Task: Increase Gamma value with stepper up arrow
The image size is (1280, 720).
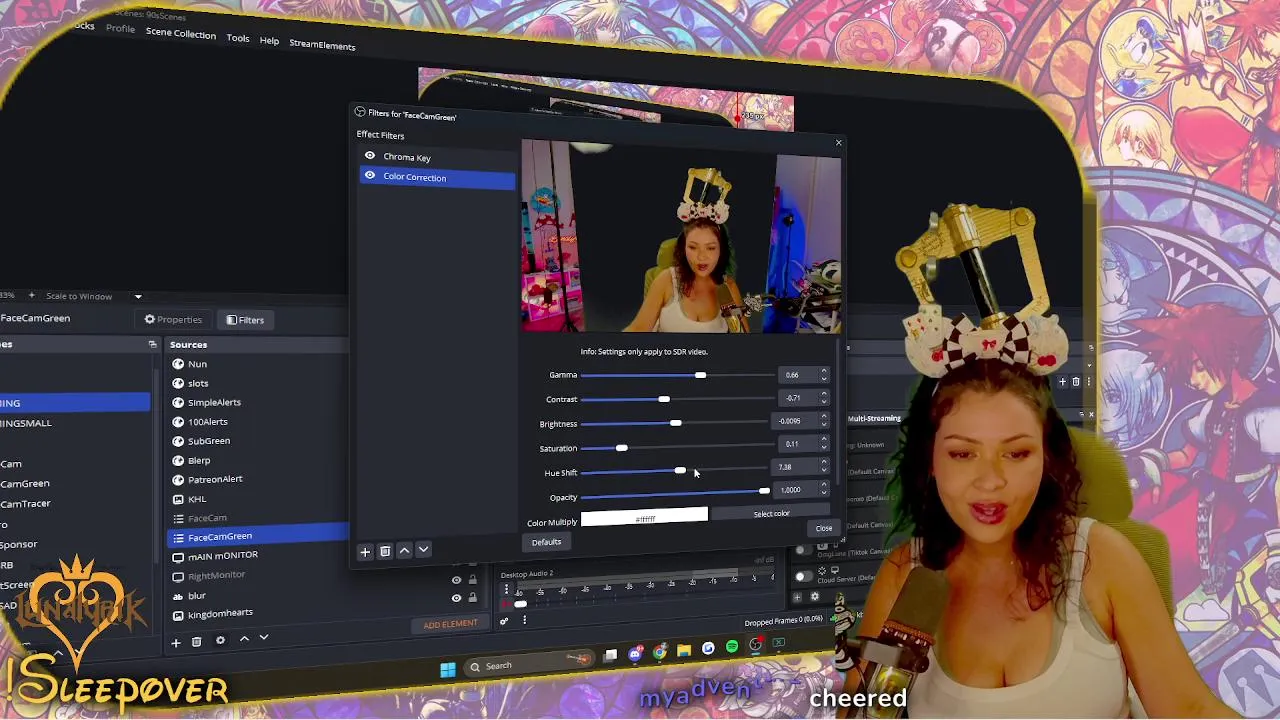Action: (824, 371)
